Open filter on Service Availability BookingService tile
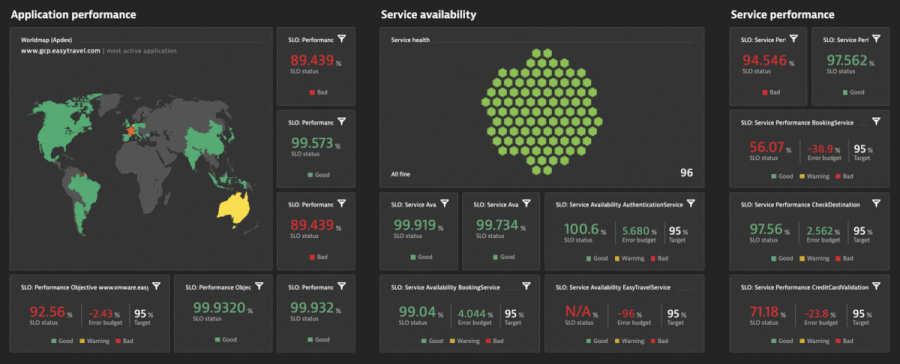This screenshot has height=364, width=900. tap(526, 286)
